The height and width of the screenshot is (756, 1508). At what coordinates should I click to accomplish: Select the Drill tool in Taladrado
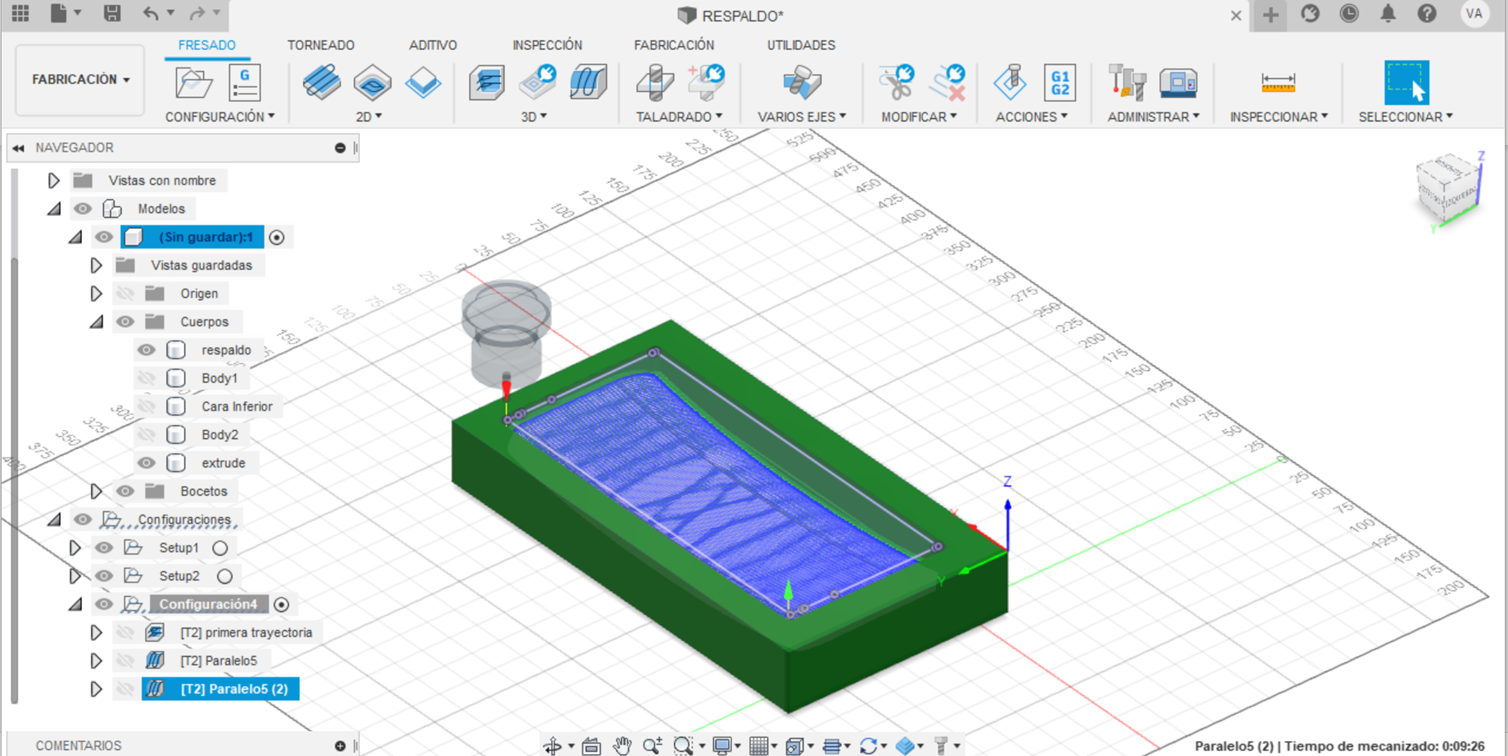pos(655,82)
